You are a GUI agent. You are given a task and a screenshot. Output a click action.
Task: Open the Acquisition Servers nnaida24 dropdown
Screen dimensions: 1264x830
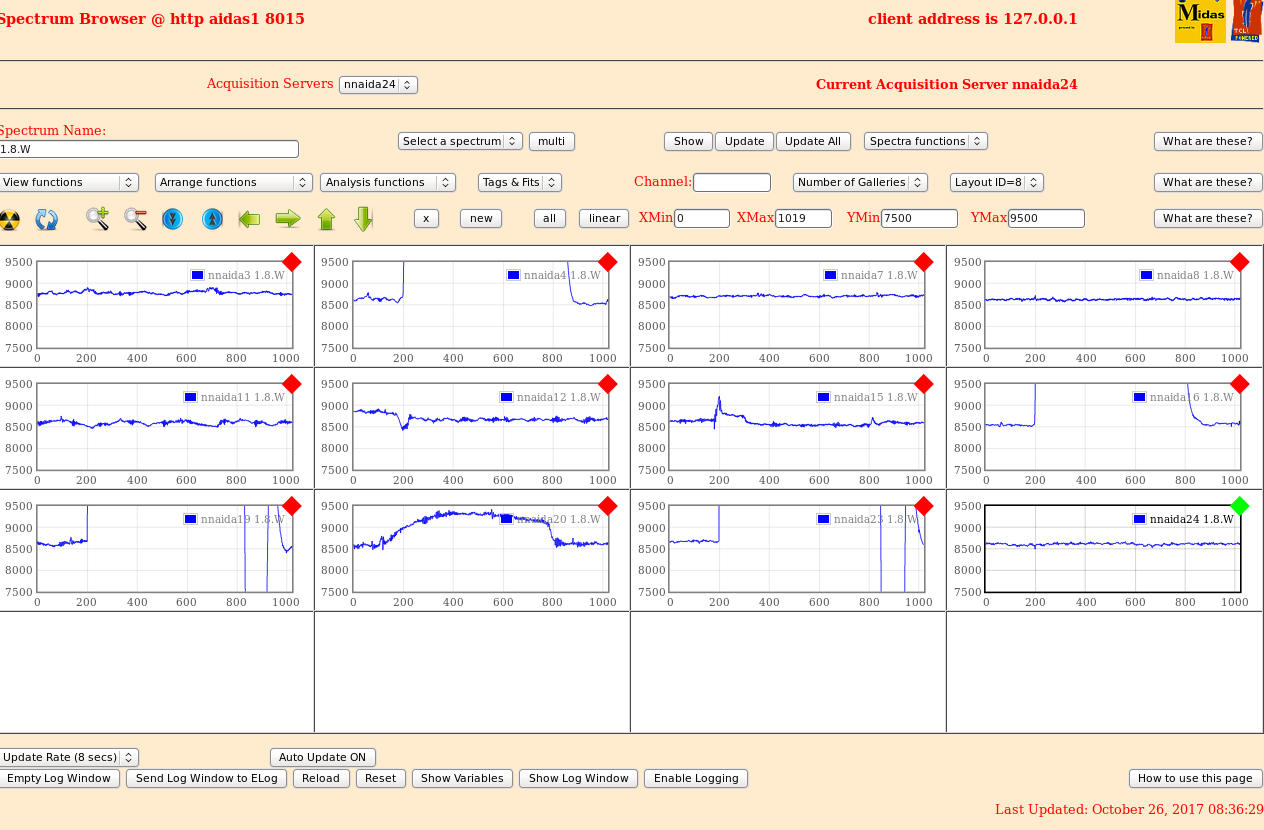[378, 85]
